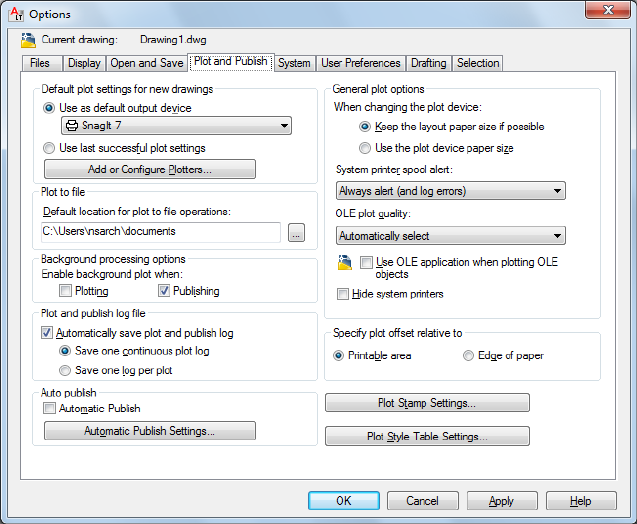
Task: Open the User Preferences tab
Action: point(360,63)
